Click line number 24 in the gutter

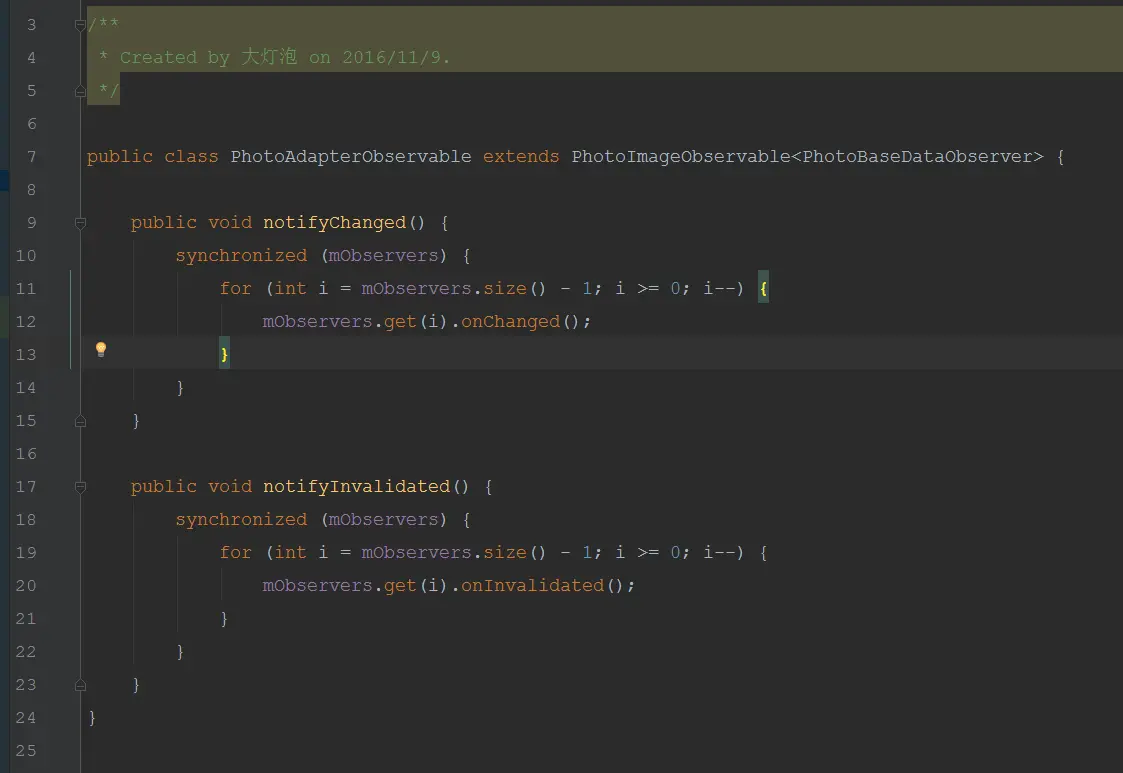[x=26, y=717]
